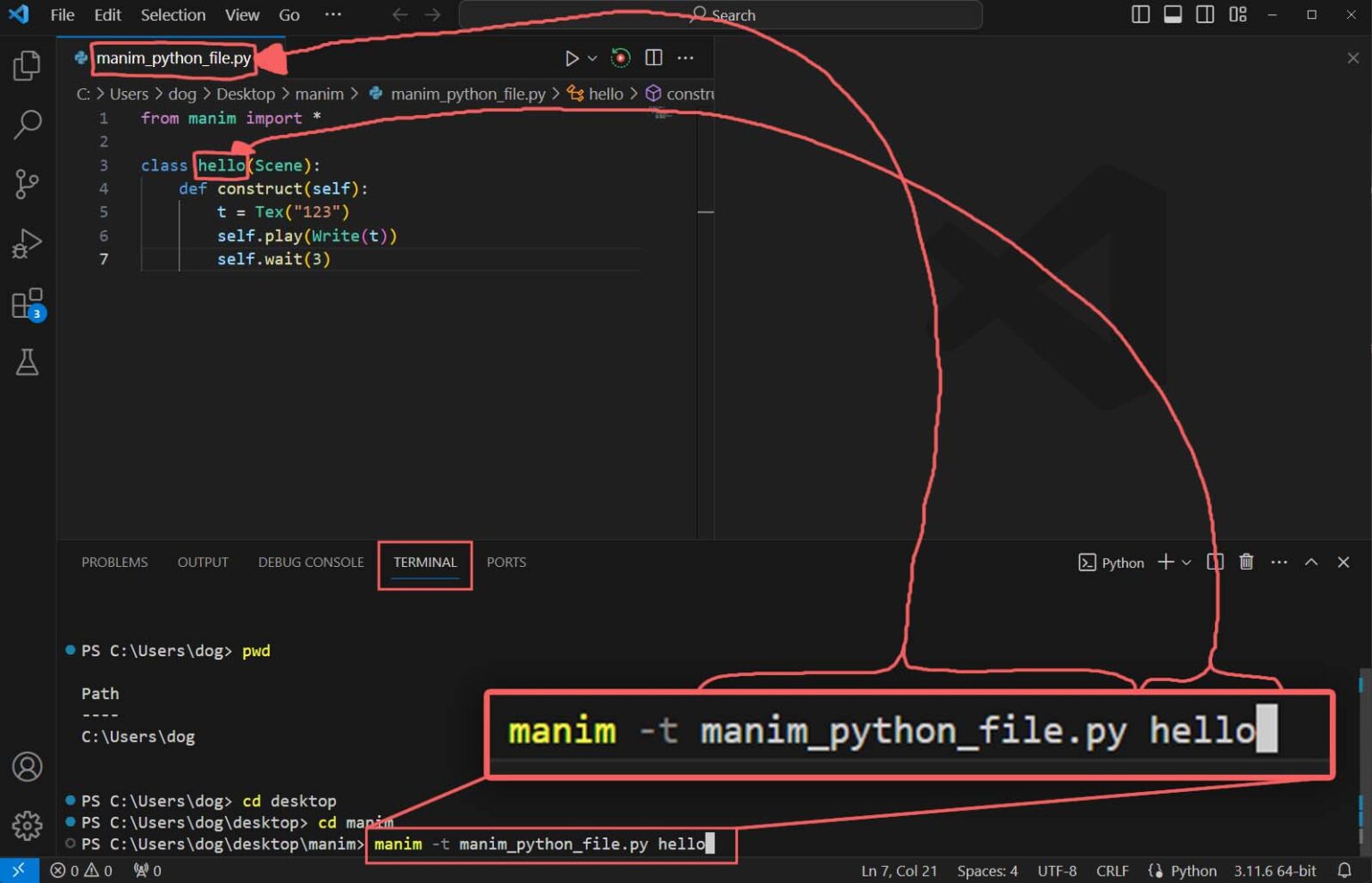The height and width of the screenshot is (883, 1372).
Task: Maximize the panel with the chevron up
Action: coord(1311,562)
